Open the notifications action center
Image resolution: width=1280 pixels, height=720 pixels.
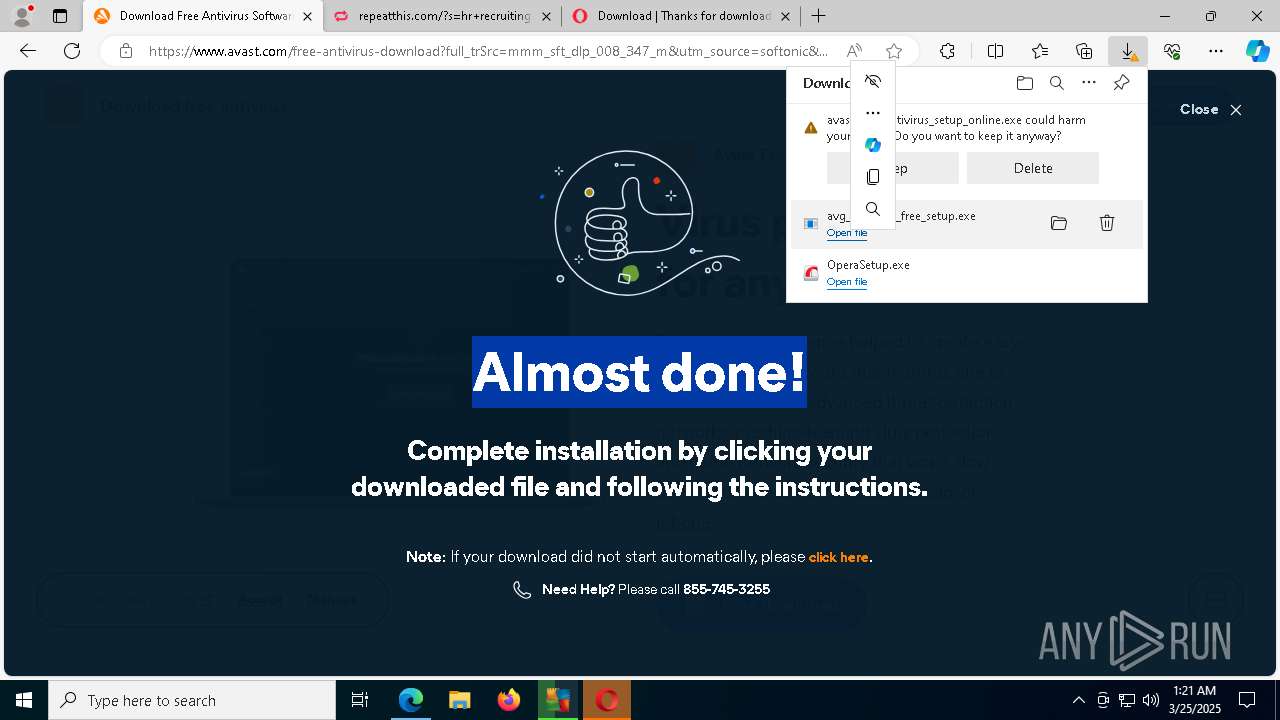click(1247, 700)
